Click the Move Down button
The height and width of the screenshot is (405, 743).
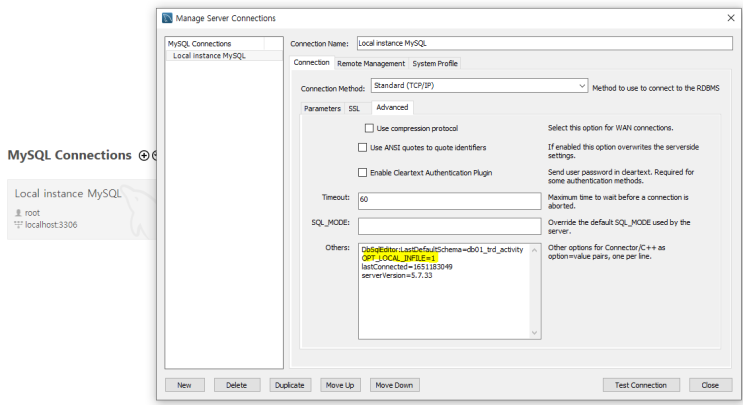pyautogui.click(x=394, y=385)
